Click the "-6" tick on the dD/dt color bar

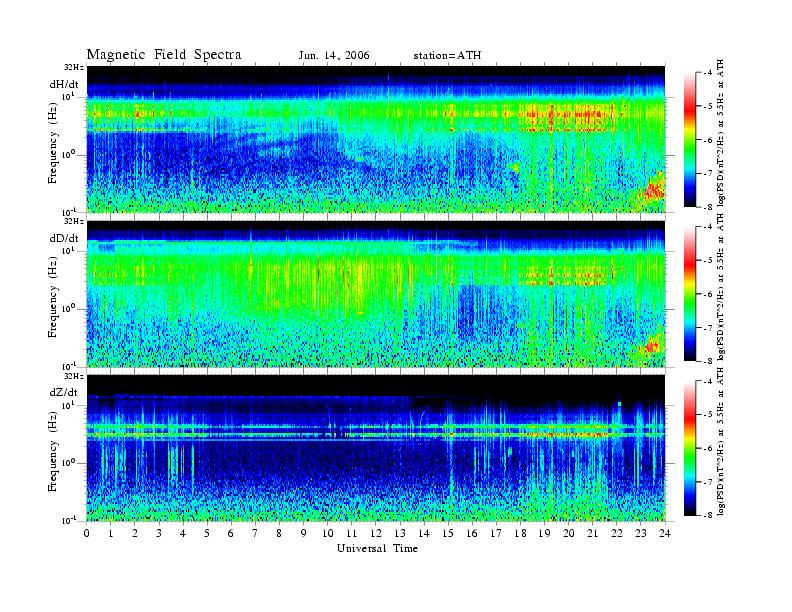pos(706,294)
